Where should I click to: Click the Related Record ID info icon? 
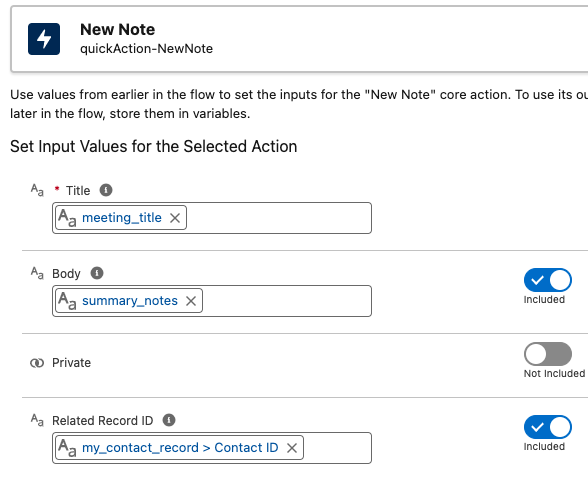point(169,420)
